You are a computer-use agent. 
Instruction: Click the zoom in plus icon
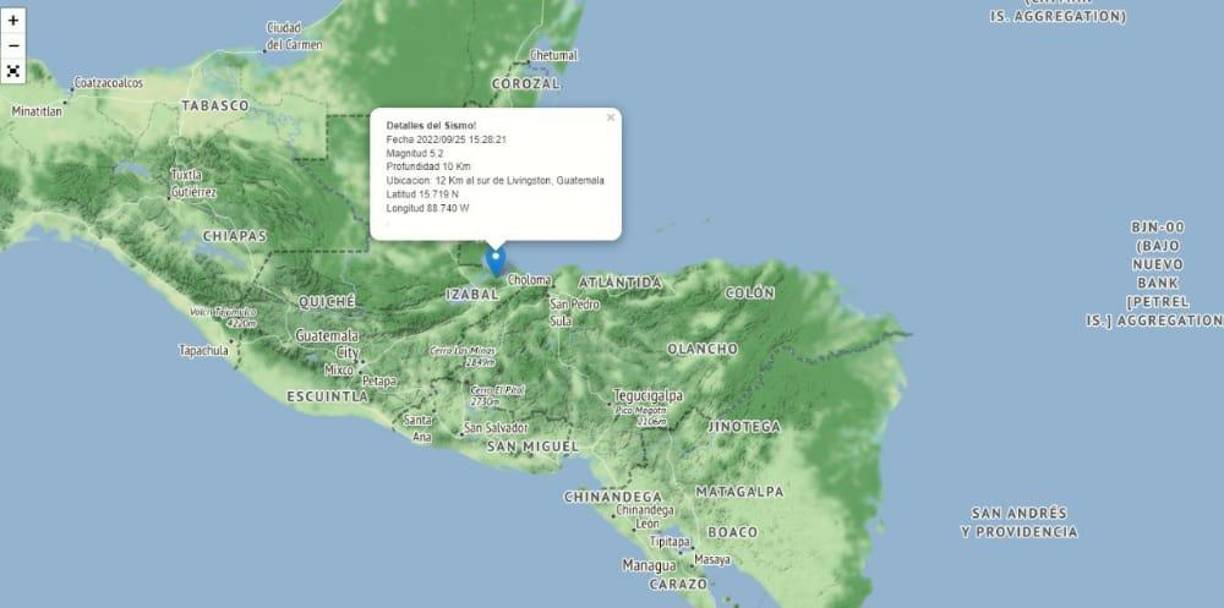pos(14,21)
